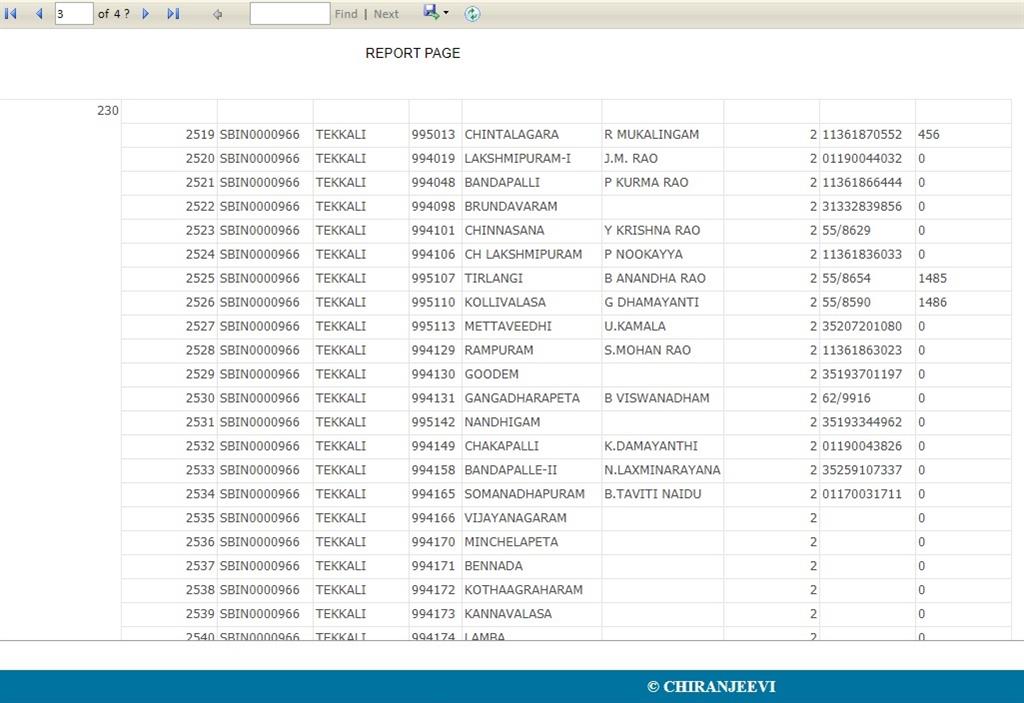Click village MINCHELAPETA
Image resolution: width=1024 pixels, height=703 pixels.
(511, 542)
